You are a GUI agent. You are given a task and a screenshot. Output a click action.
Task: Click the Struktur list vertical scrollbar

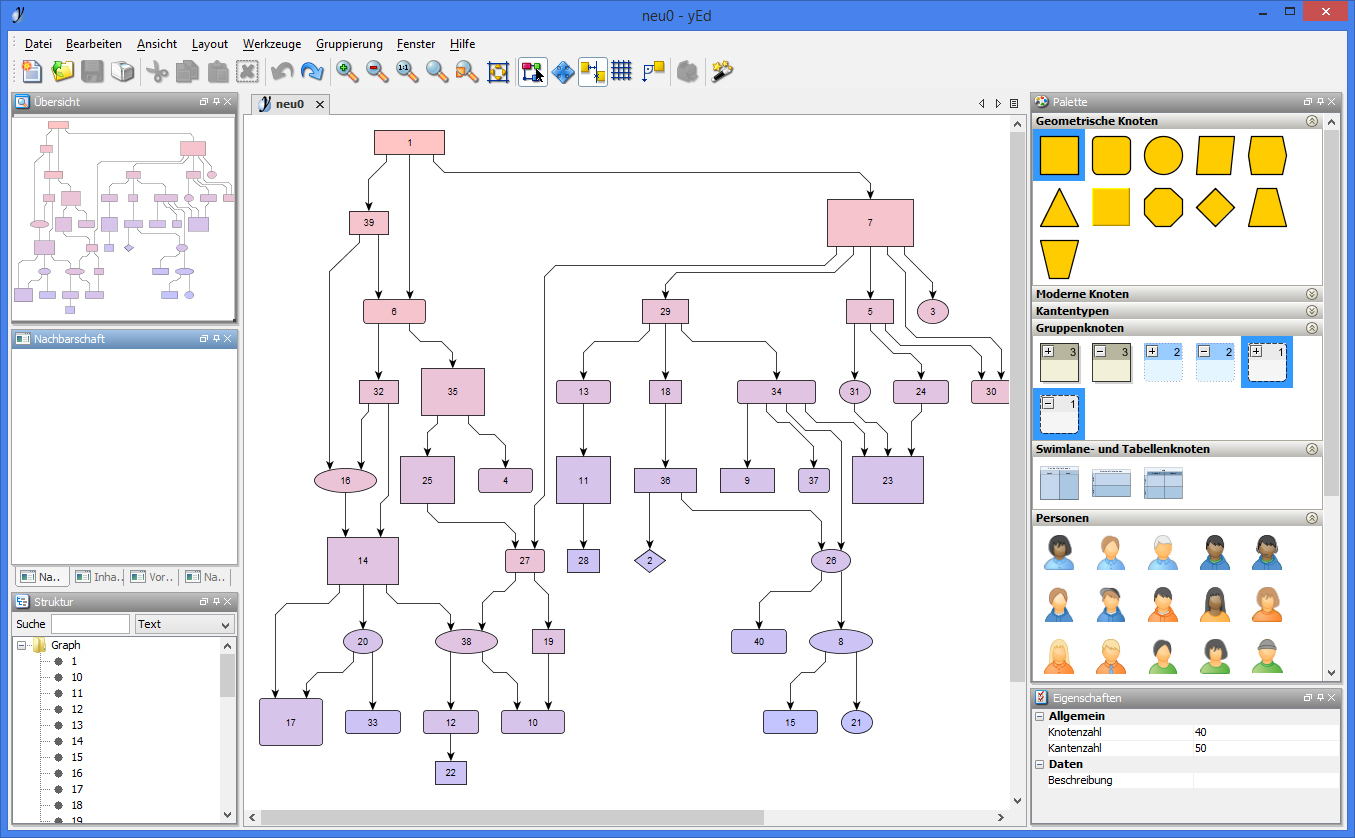point(228,675)
